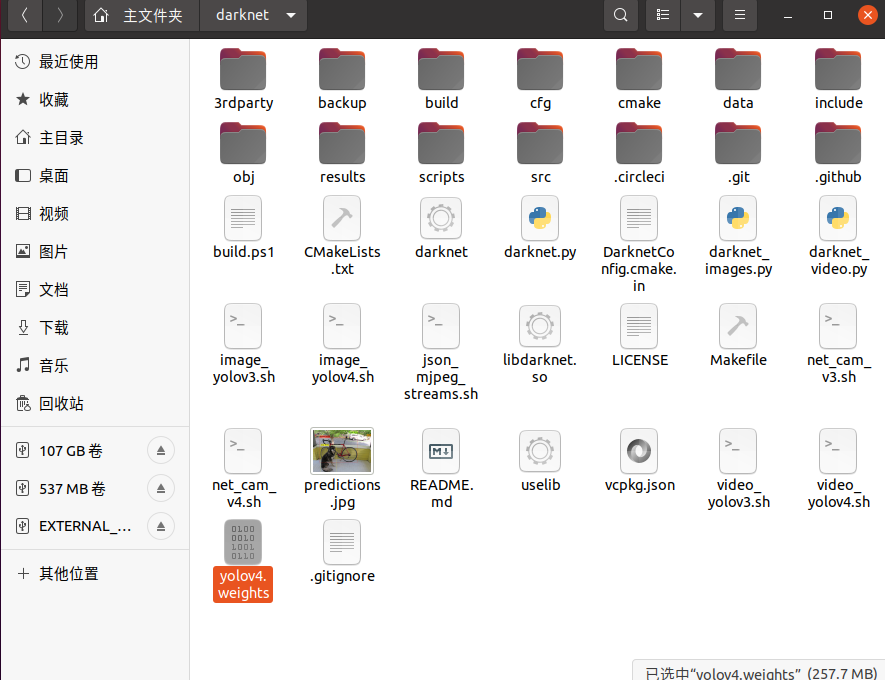Open the view options dropdown arrow

698,15
